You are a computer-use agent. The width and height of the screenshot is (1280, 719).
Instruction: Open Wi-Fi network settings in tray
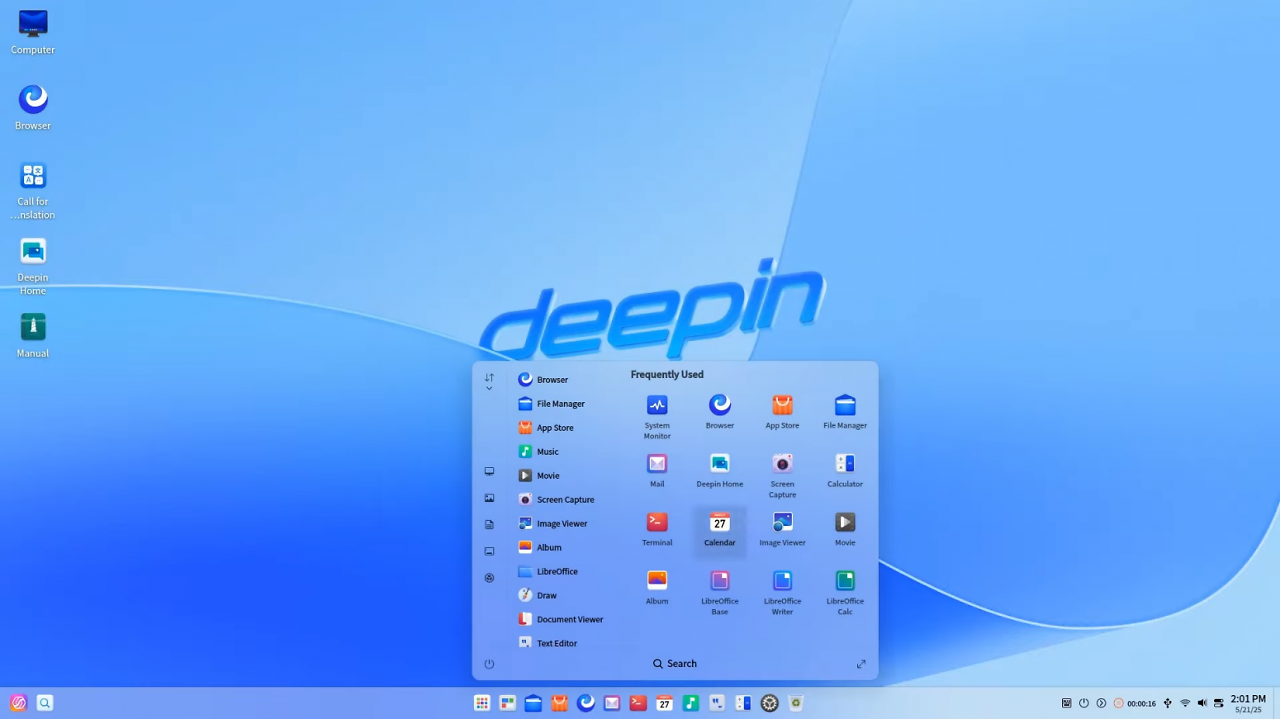[x=1185, y=703]
